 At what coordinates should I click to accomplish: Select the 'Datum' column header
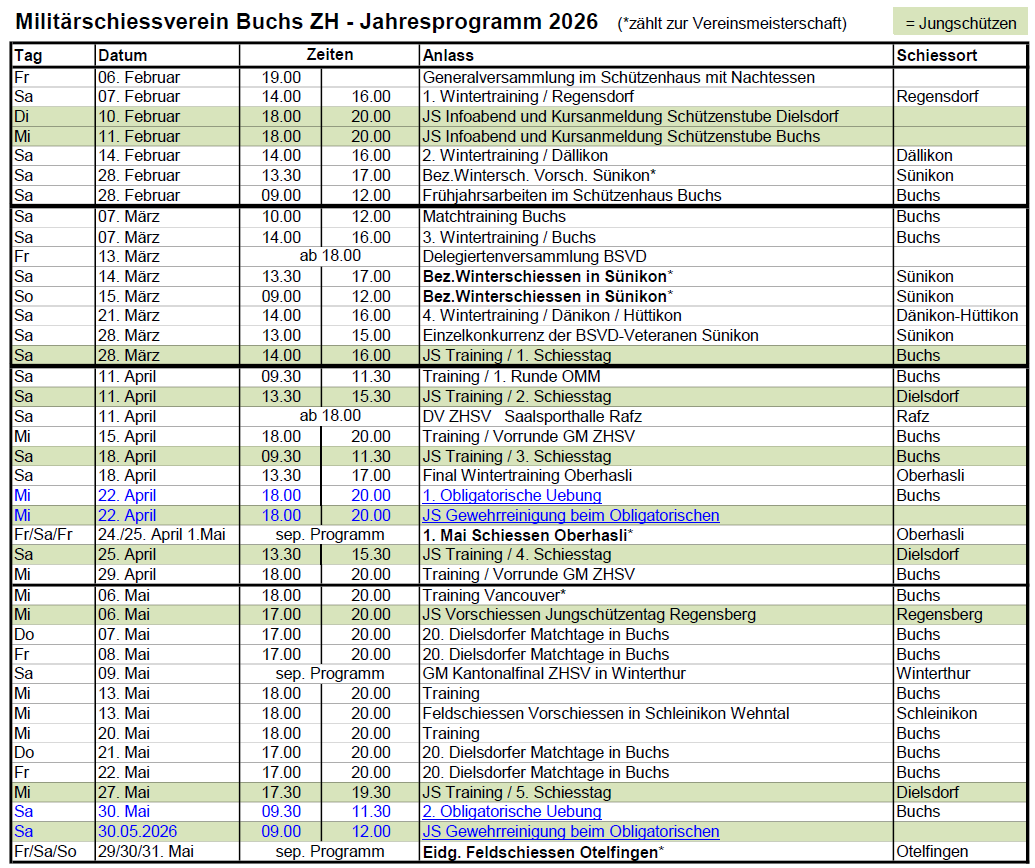123,56
